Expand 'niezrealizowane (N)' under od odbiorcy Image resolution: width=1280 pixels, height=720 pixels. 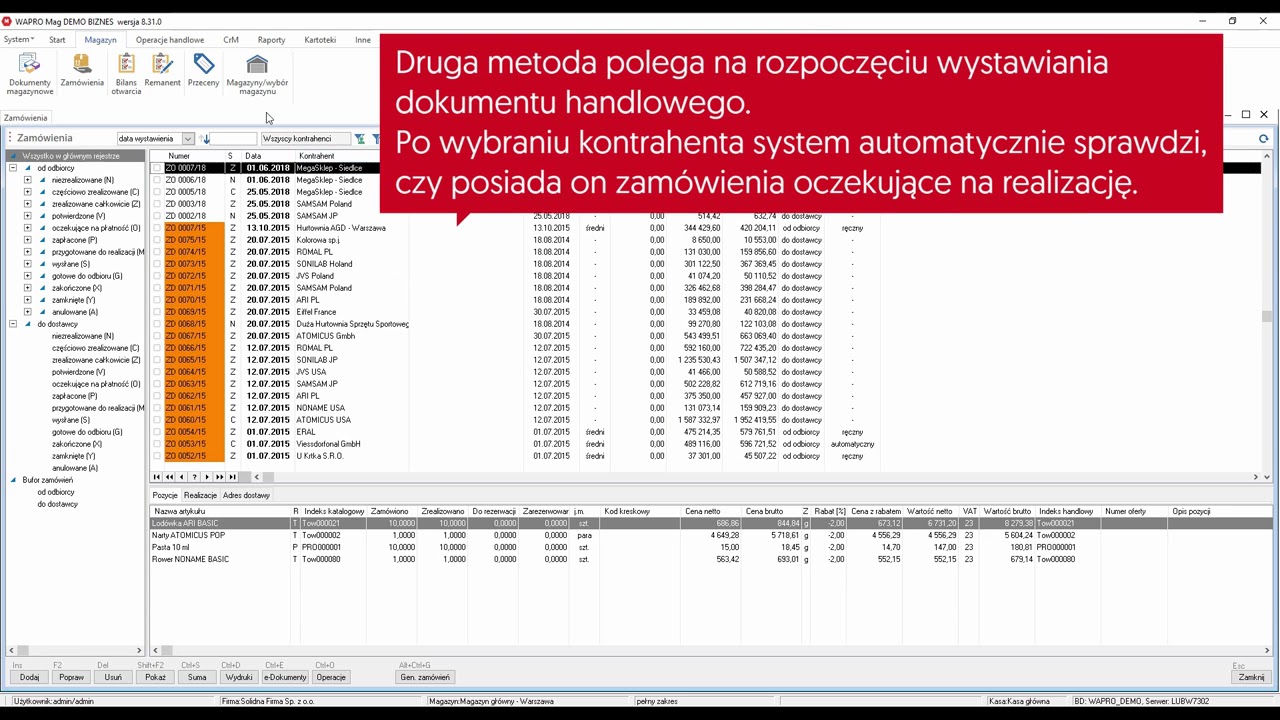tap(27, 180)
